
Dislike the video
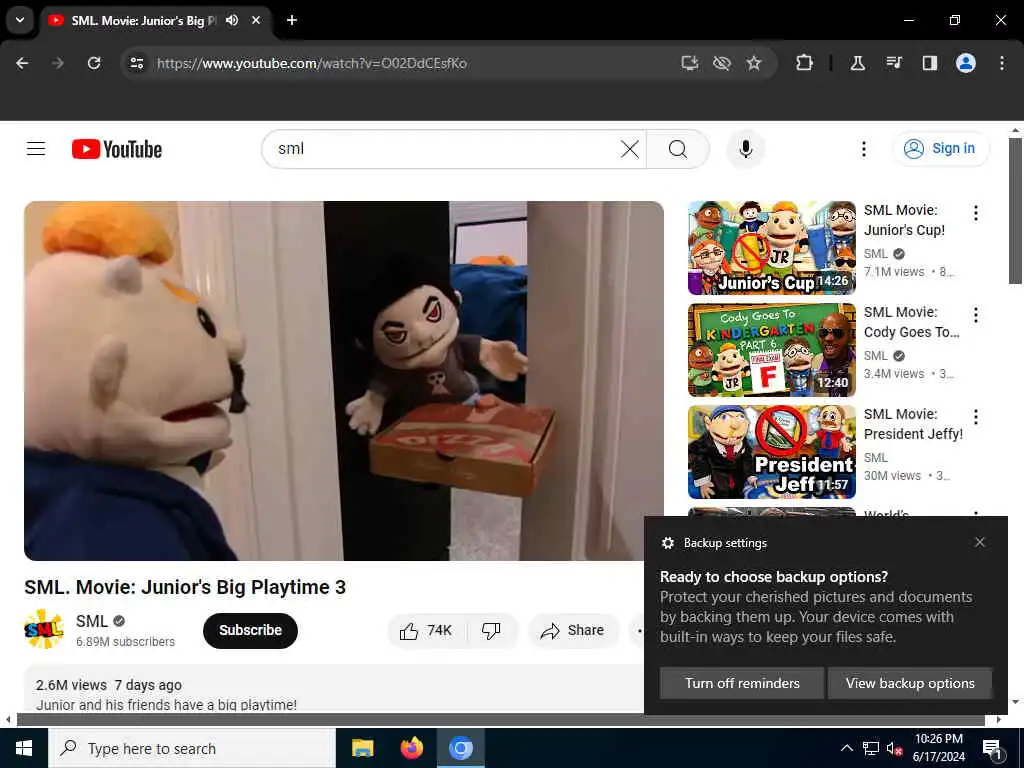click(491, 630)
